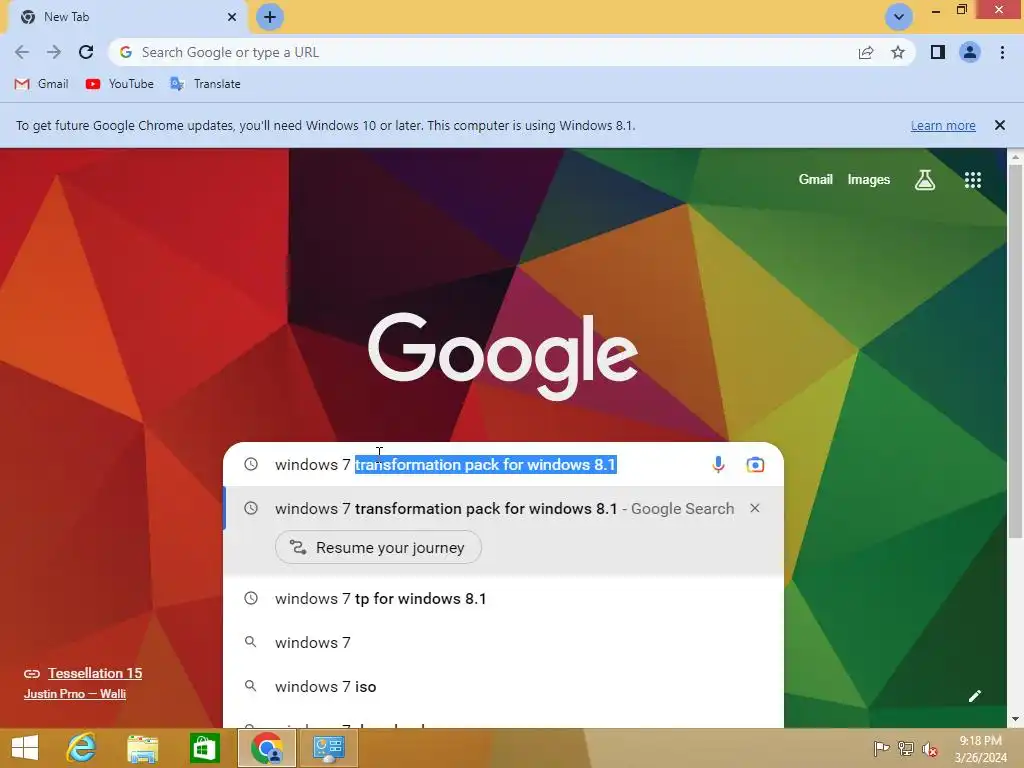The height and width of the screenshot is (768, 1024).
Task: Select the transformation pack for windows 8.1 suggestion
Action: click(x=504, y=509)
